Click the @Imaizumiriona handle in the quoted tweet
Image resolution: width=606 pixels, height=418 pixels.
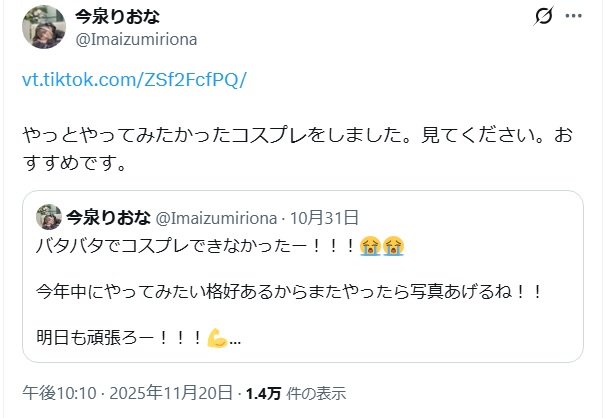[219, 217]
